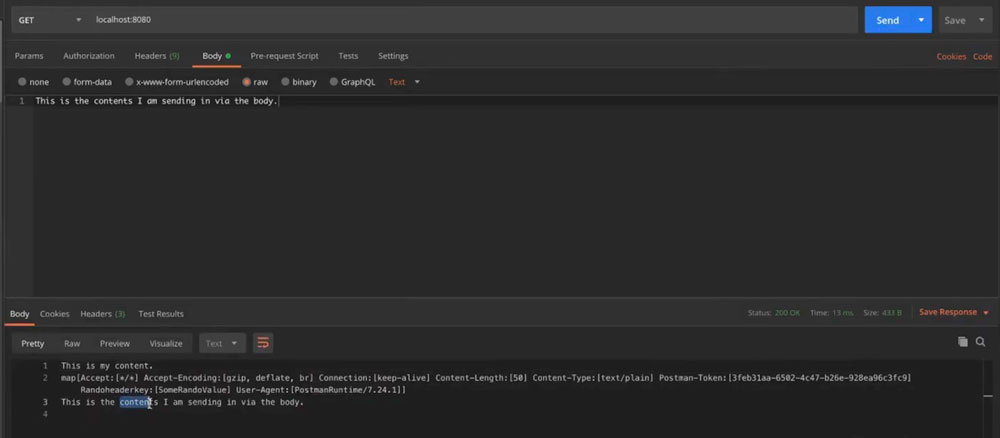Expand the Send button dropdown arrow

(x=921, y=20)
